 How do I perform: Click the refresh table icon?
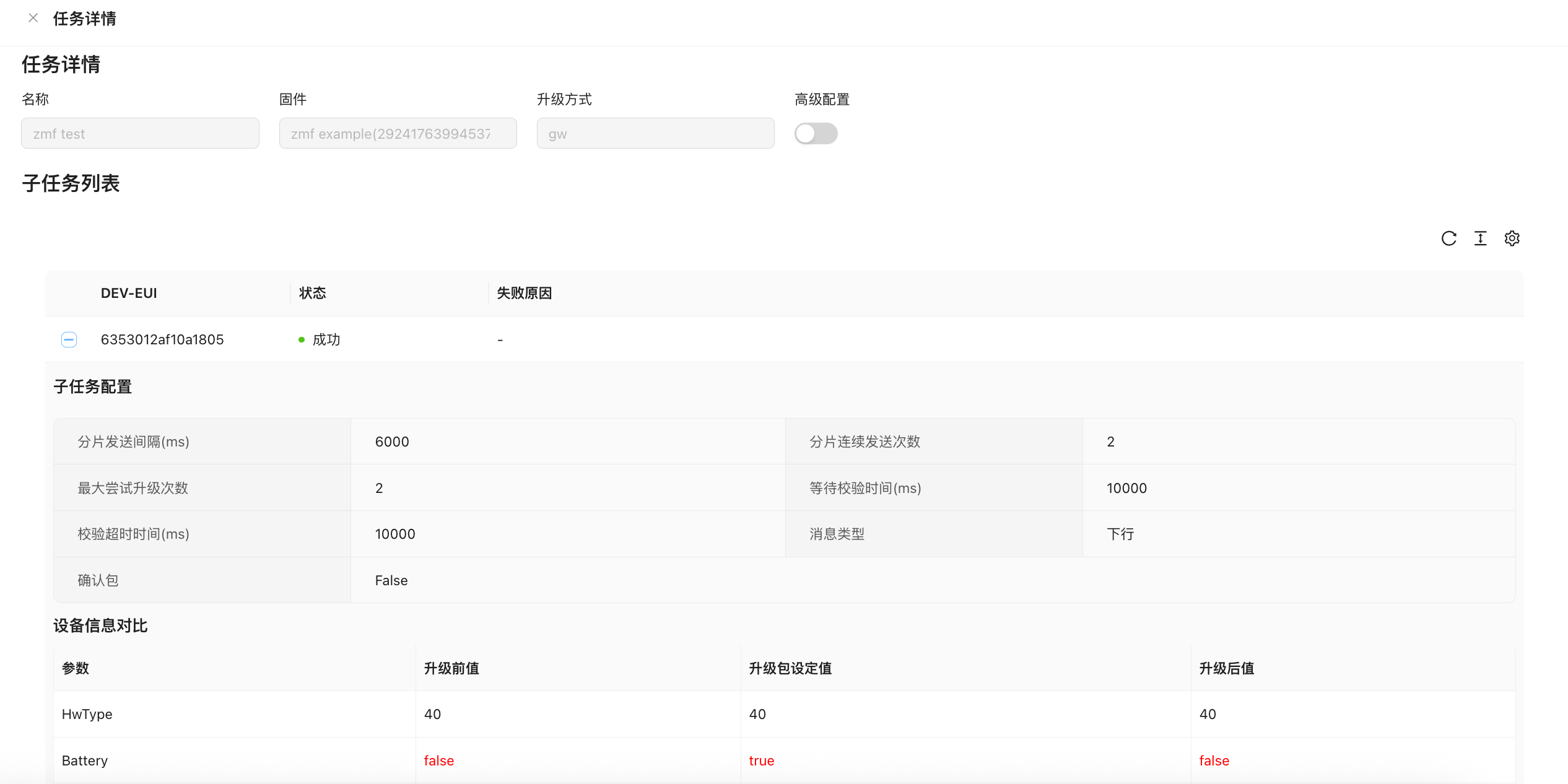1448,238
